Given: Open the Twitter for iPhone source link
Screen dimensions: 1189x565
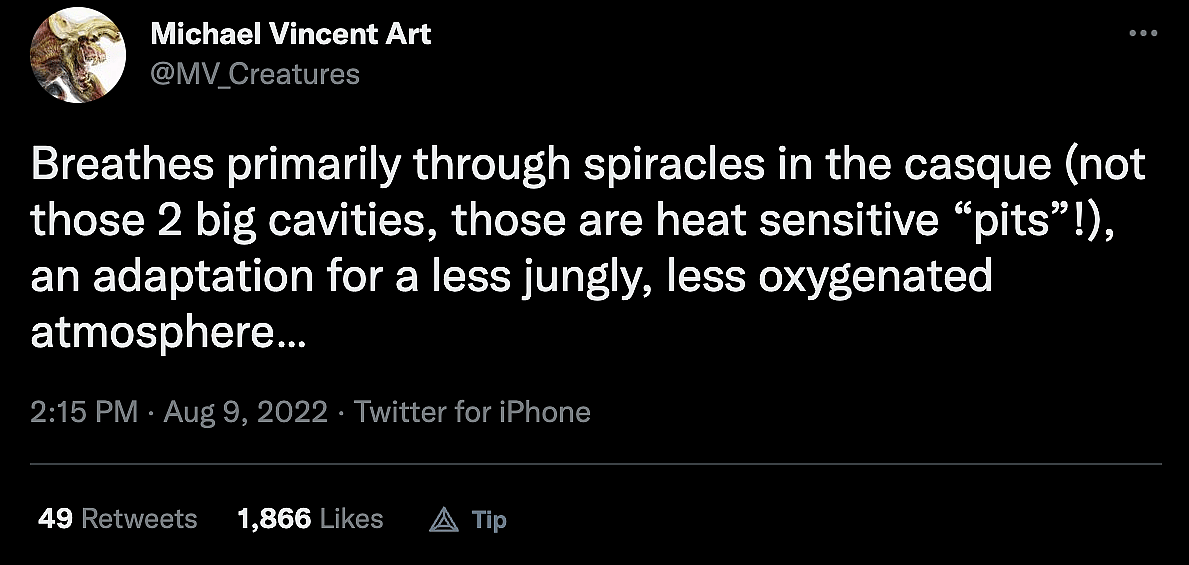Looking at the screenshot, I should (472, 412).
